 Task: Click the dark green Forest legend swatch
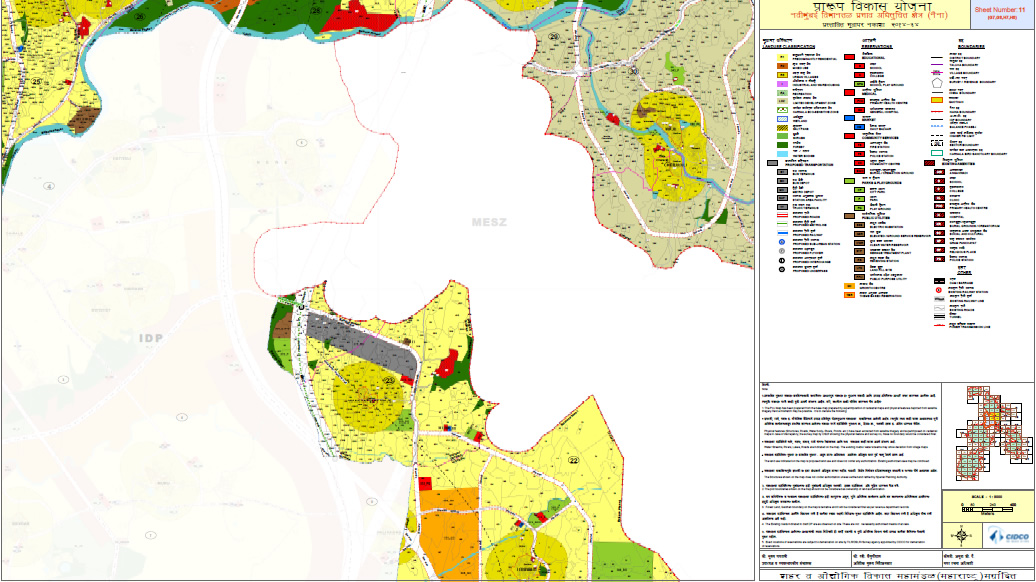pyautogui.click(x=782, y=145)
